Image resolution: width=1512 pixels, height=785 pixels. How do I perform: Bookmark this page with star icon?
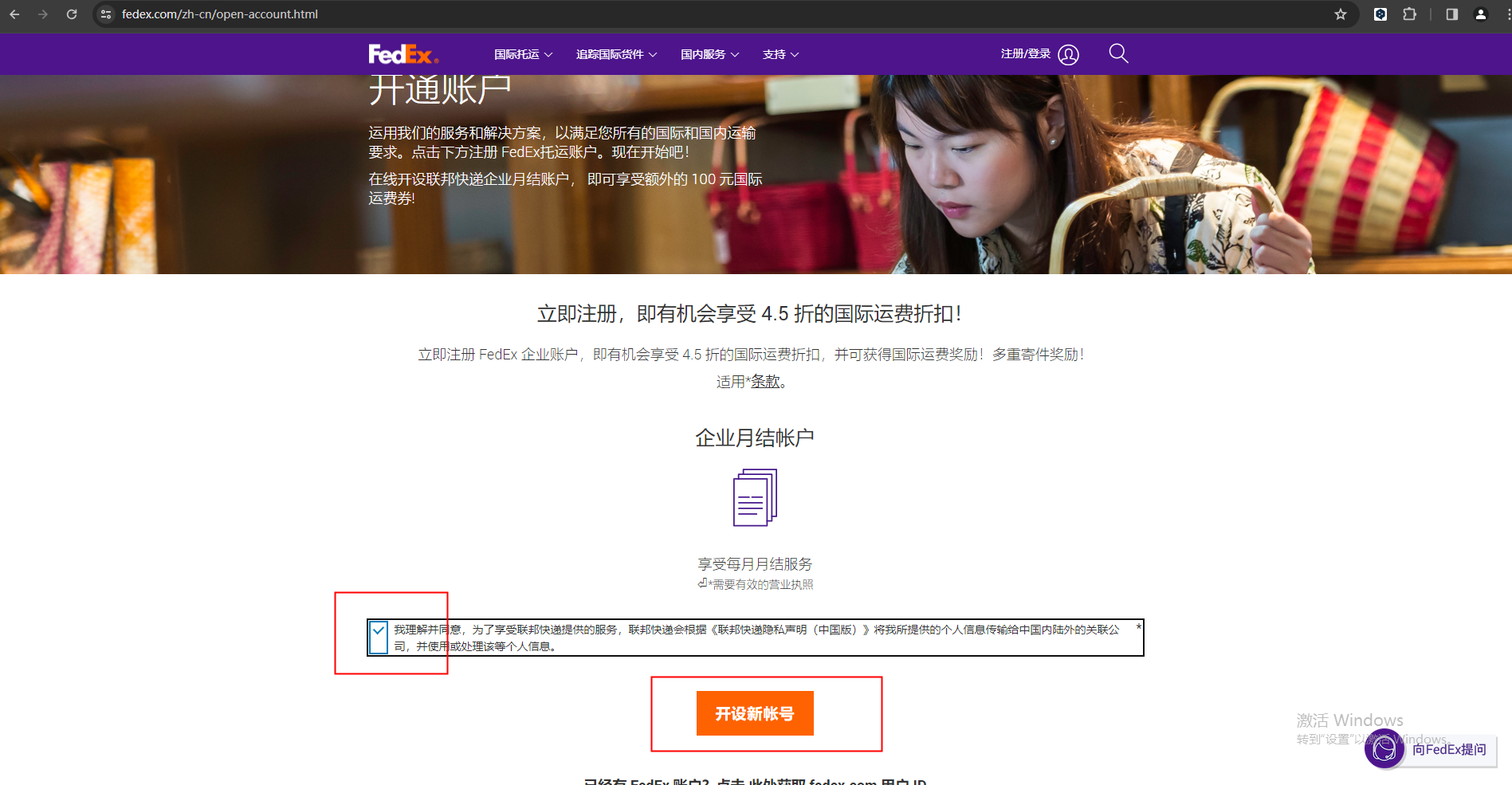(1341, 14)
